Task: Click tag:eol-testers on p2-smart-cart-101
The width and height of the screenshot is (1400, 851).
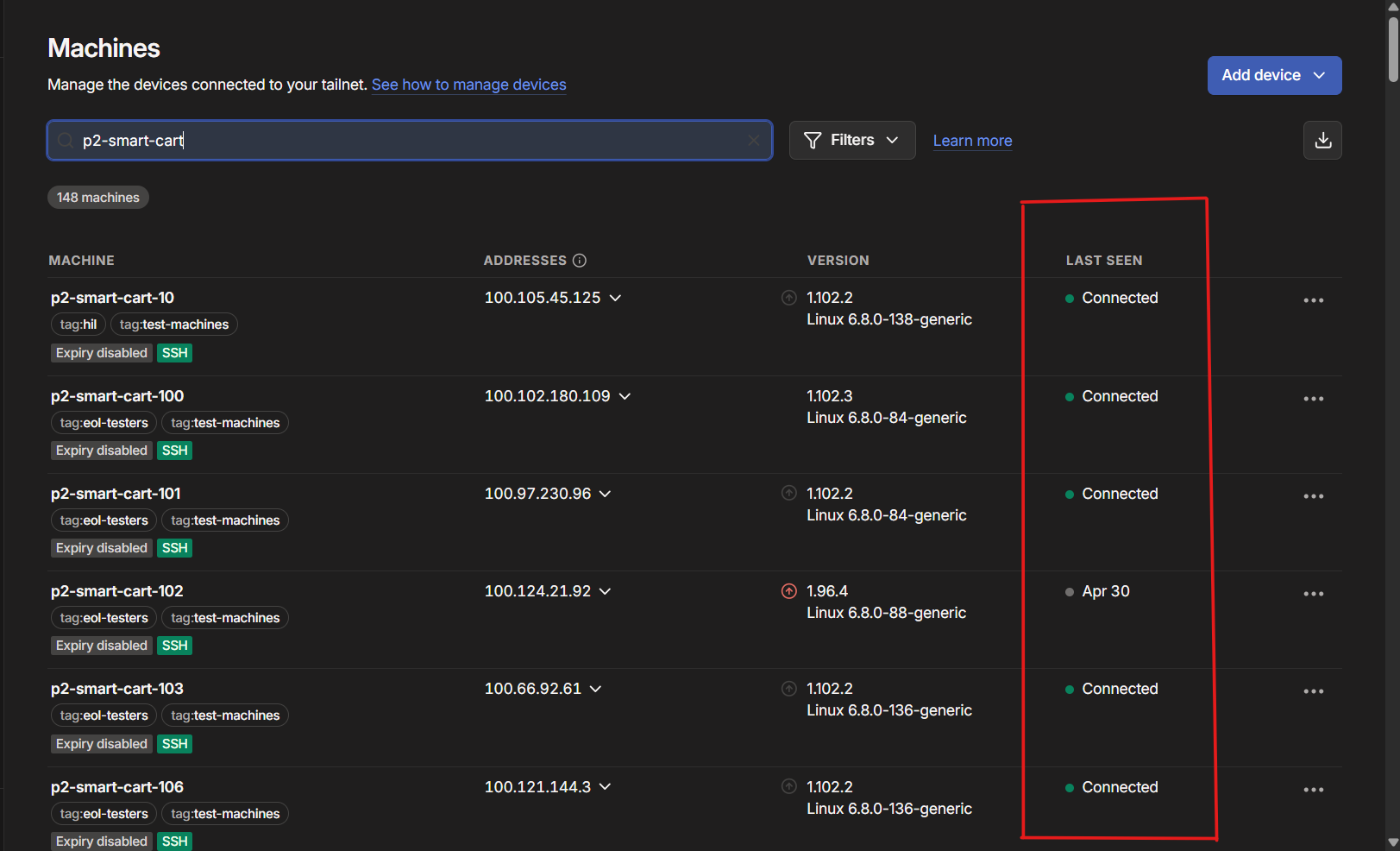Action: click(x=104, y=520)
